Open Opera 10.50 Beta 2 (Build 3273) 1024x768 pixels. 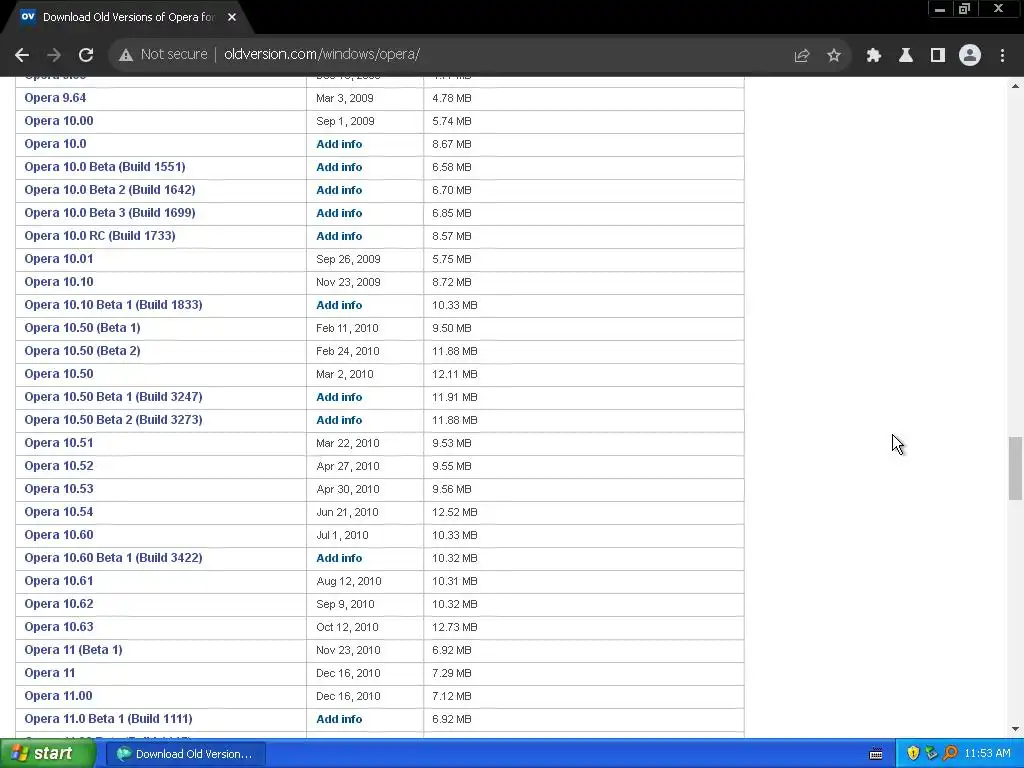pyautogui.click(x=114, y=420)
